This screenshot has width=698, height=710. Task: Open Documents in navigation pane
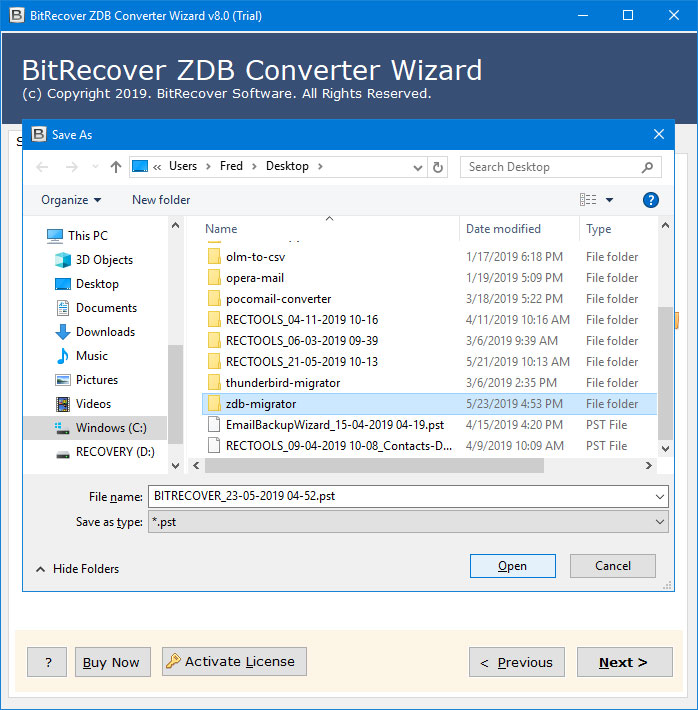click(106, 308)
